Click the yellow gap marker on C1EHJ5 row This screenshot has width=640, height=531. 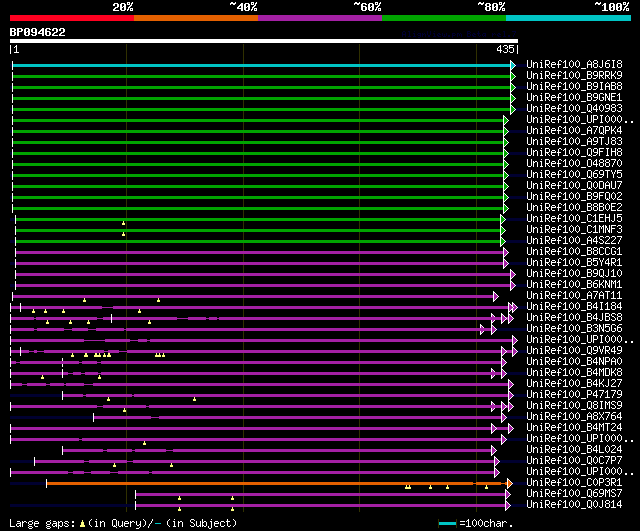124,223
